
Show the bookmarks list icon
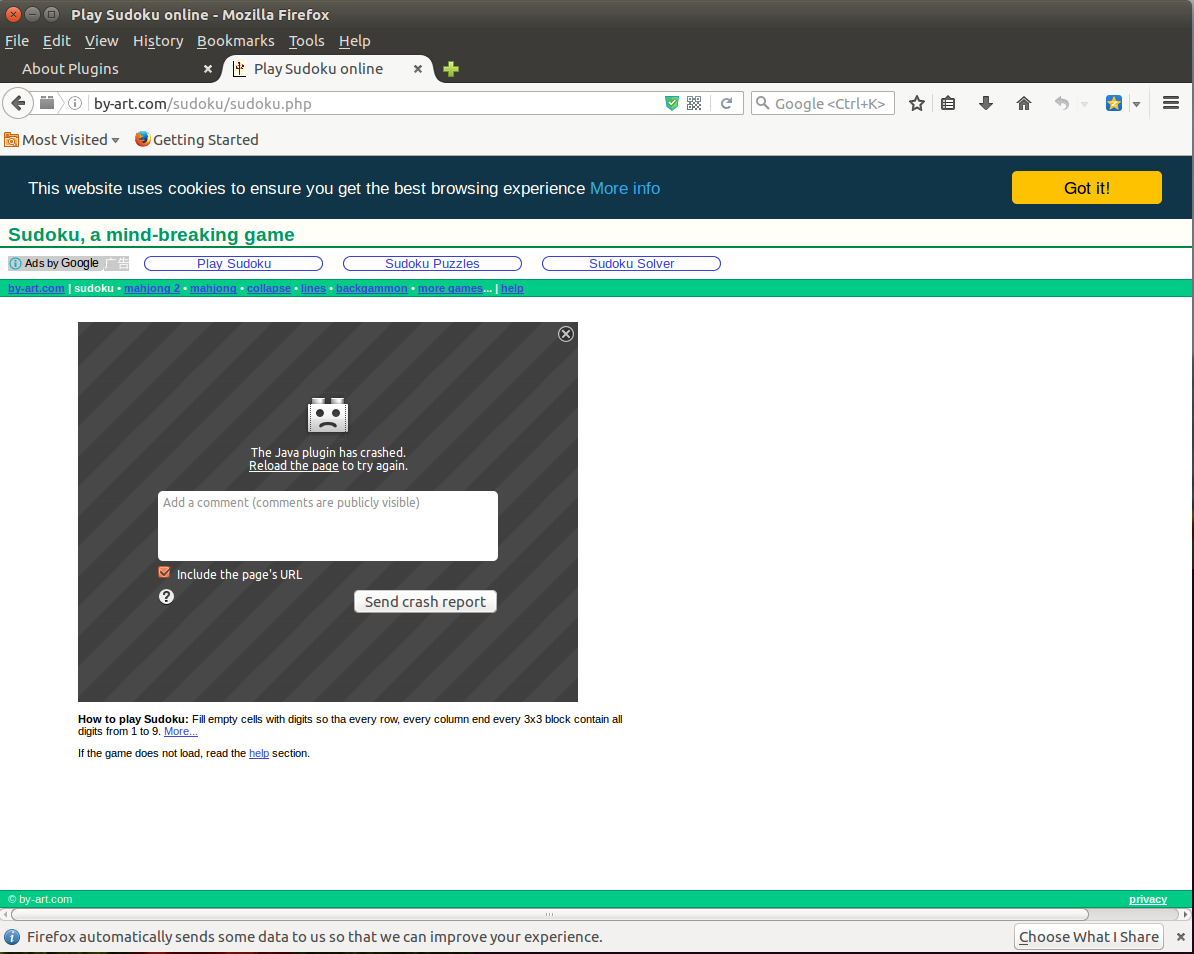tap(948, 103)
